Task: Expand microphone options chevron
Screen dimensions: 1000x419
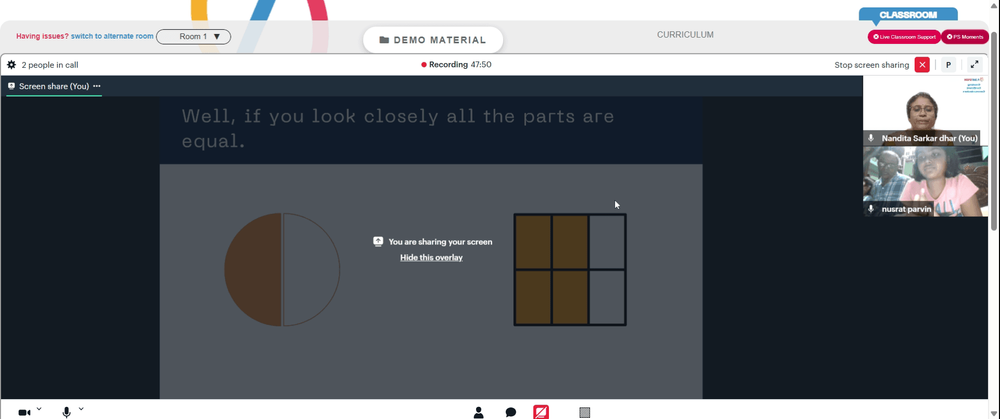Action: 81,409
